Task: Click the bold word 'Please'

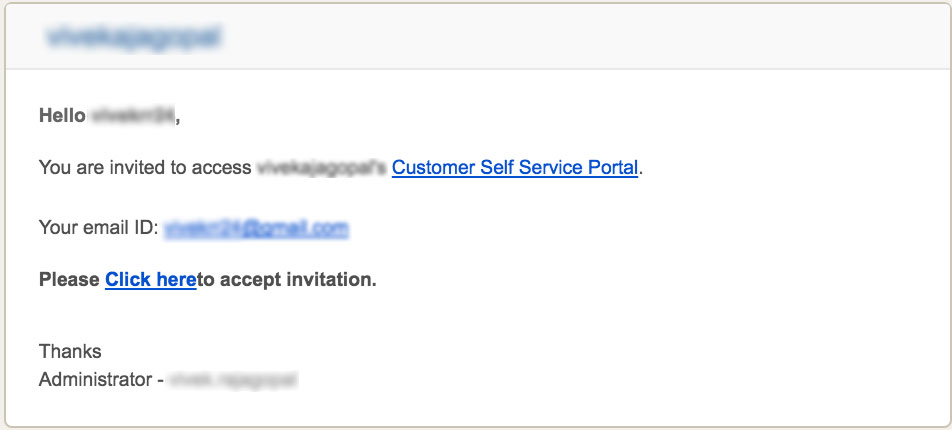Action: [69, 279]
